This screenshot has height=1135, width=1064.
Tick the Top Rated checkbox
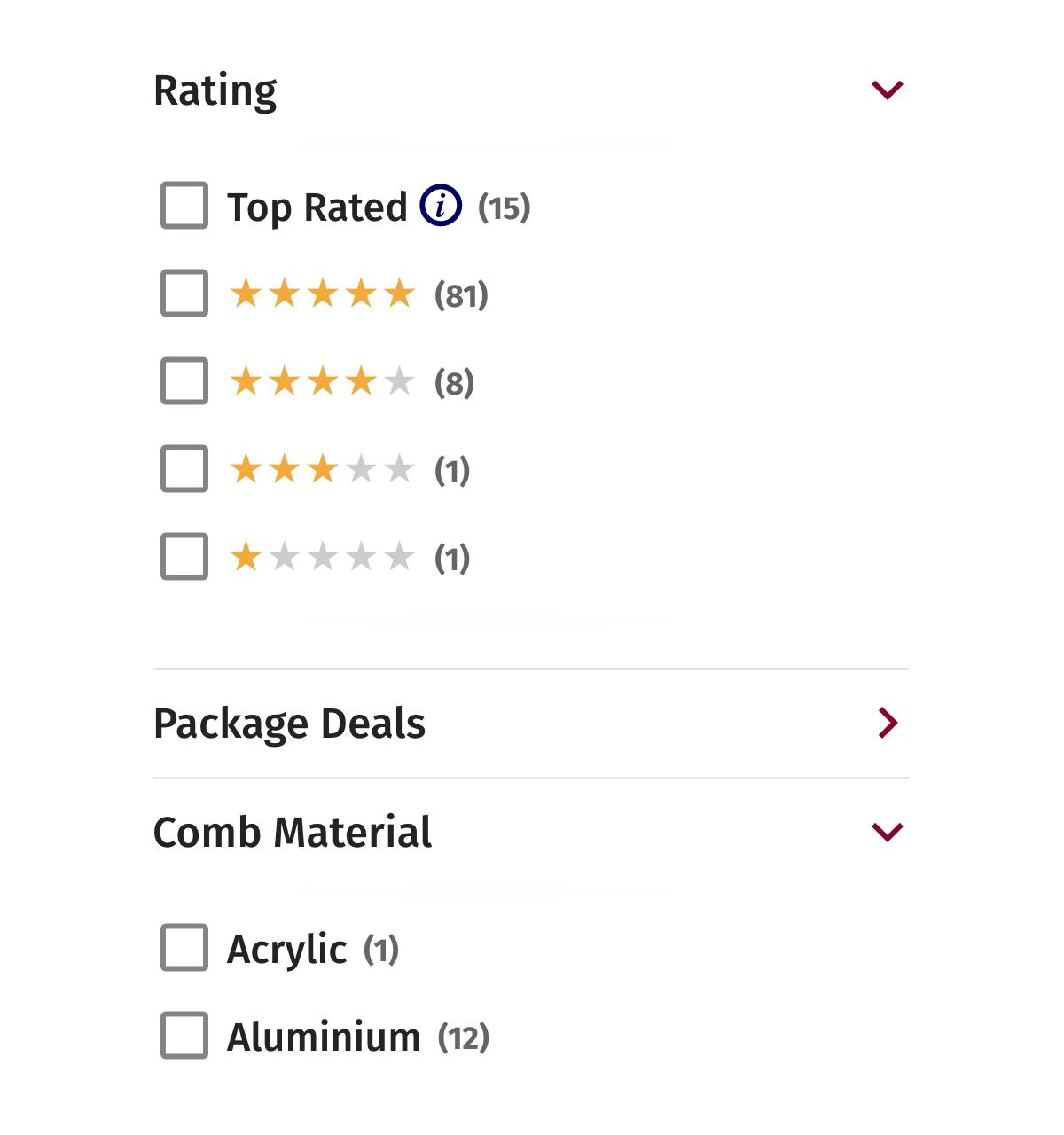184,206
